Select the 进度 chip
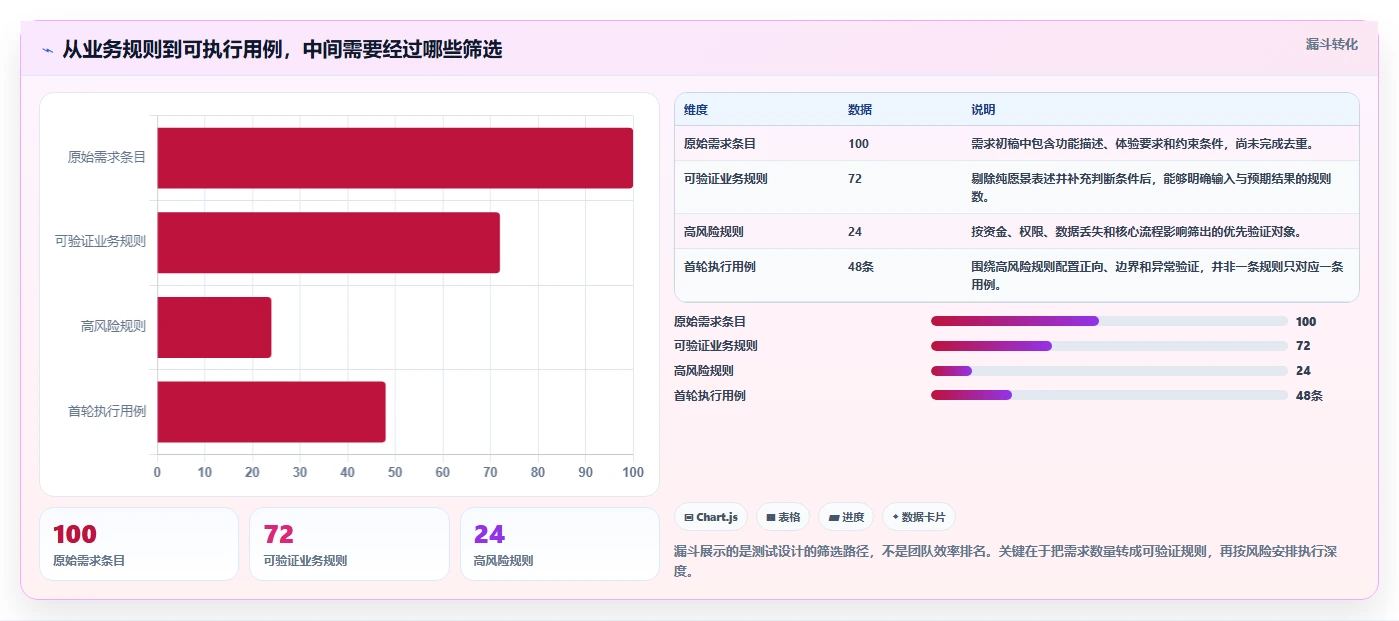 pos(846,517)
